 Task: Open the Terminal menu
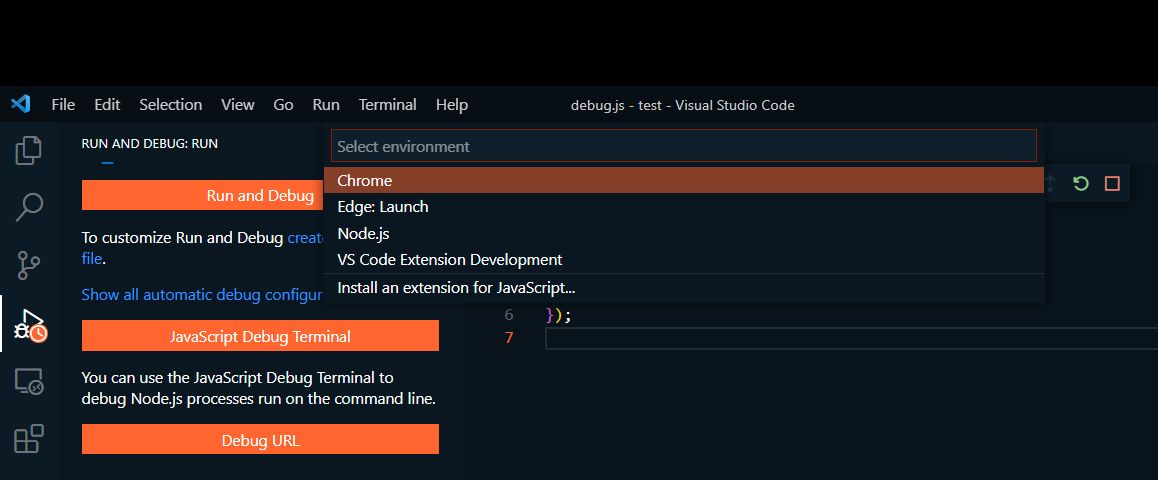388,105
